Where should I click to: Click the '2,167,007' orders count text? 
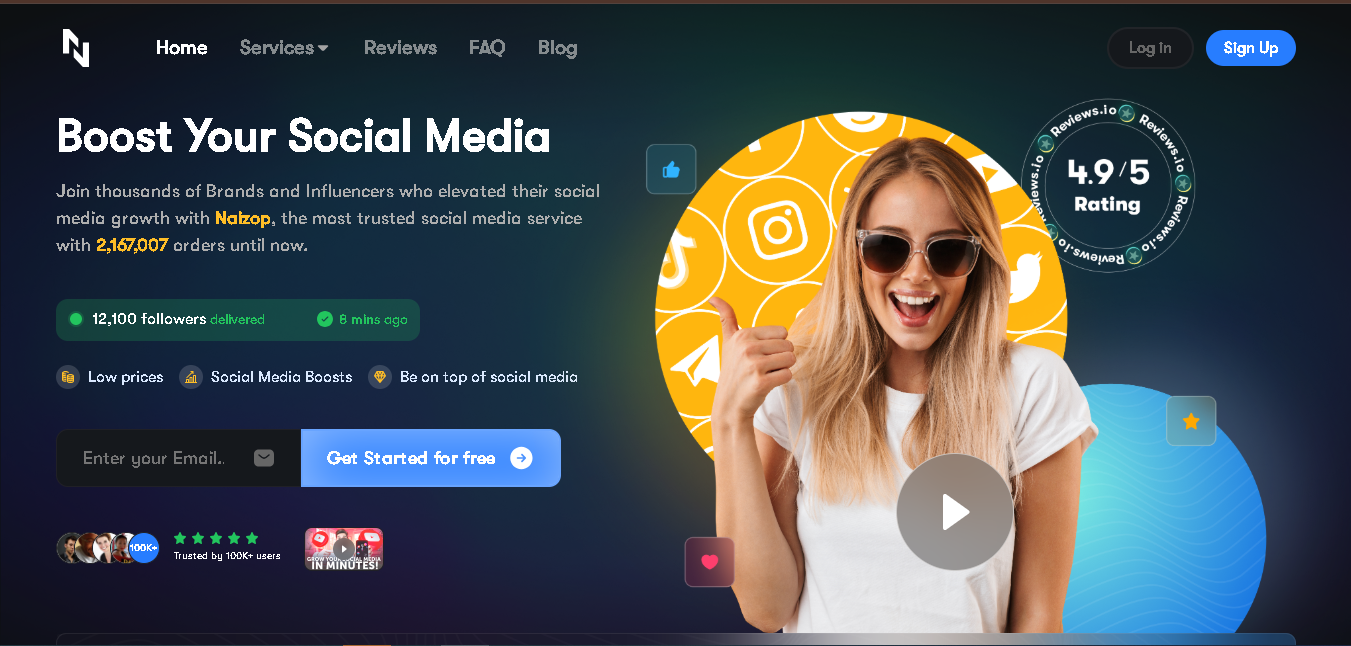(x=132, y=245)
